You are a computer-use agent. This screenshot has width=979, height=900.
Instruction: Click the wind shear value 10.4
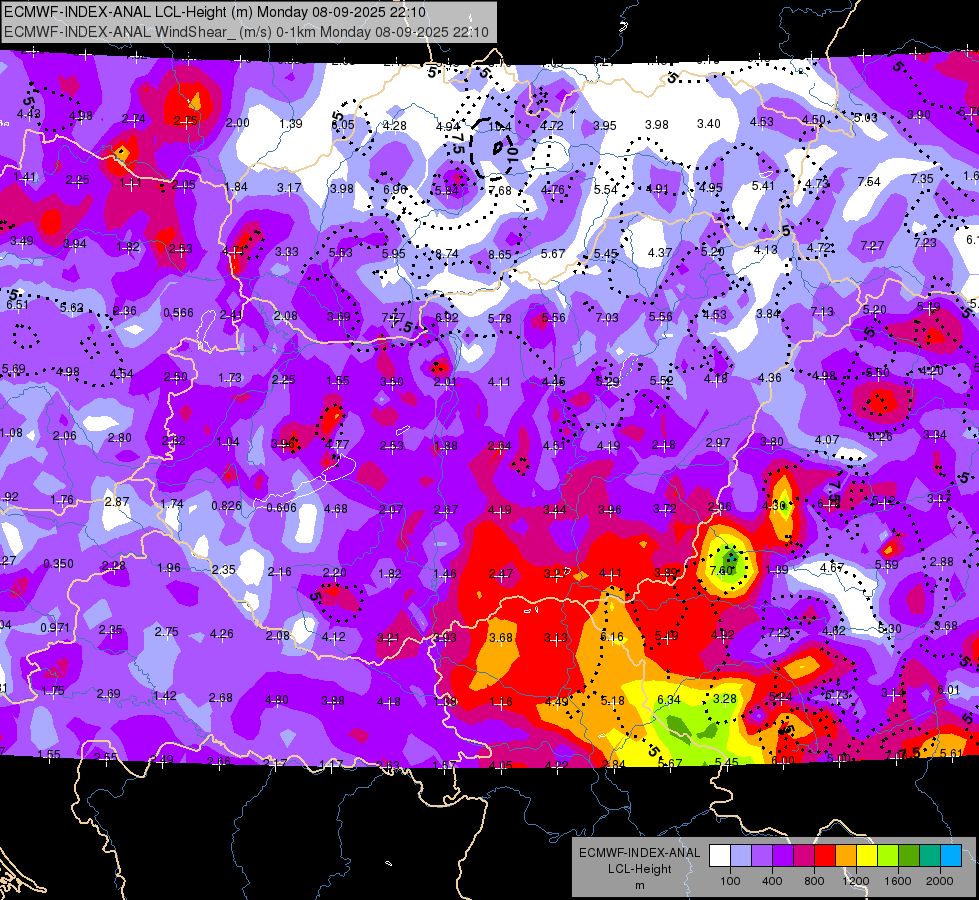499,127
